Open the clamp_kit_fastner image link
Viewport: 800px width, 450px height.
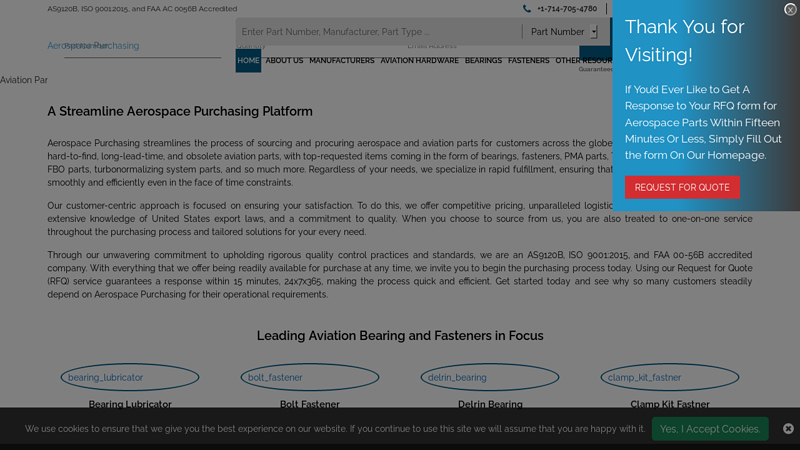[x=670, y=378]
